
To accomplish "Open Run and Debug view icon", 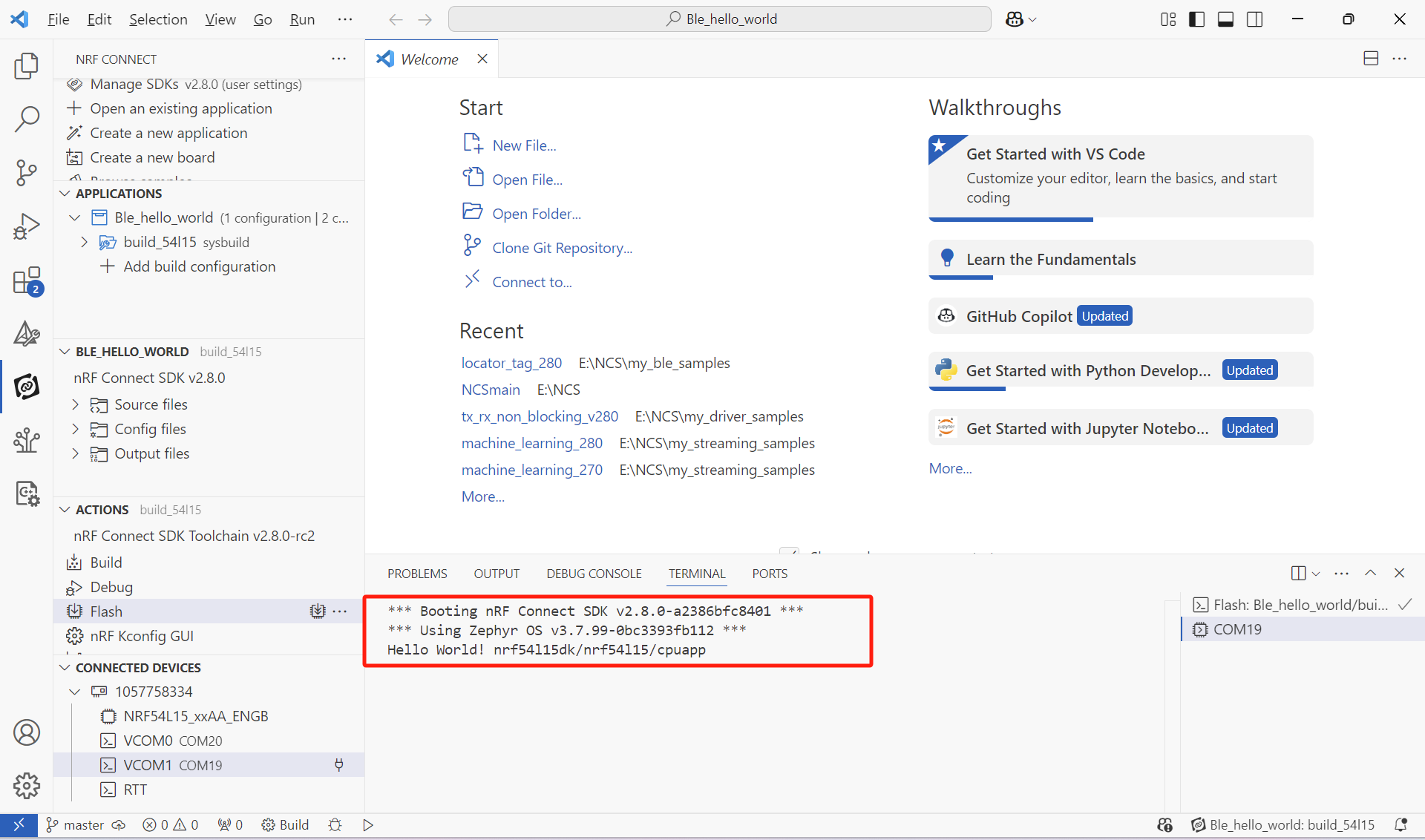I will click(27, 226).
